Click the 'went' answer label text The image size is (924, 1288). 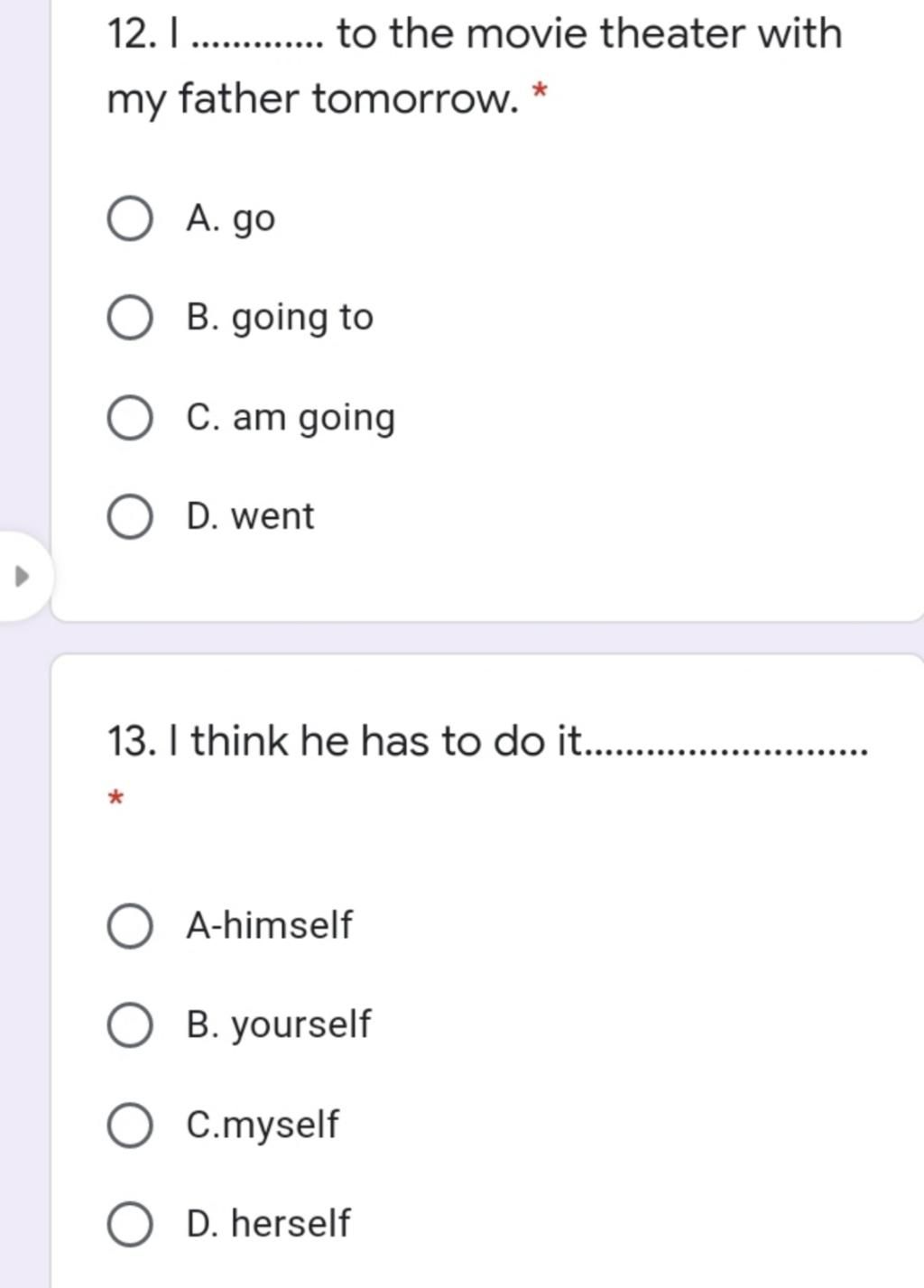pyautogui.click(x=273, y=517)
